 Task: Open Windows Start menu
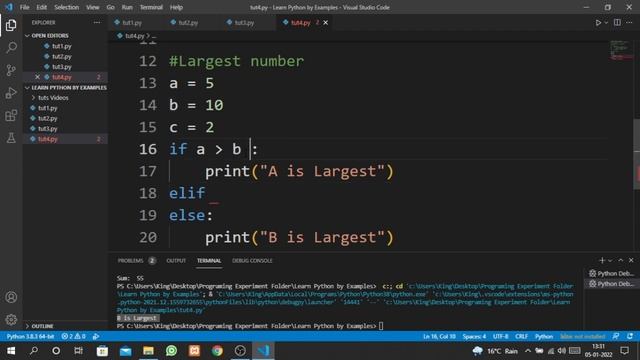coord(11,351)
